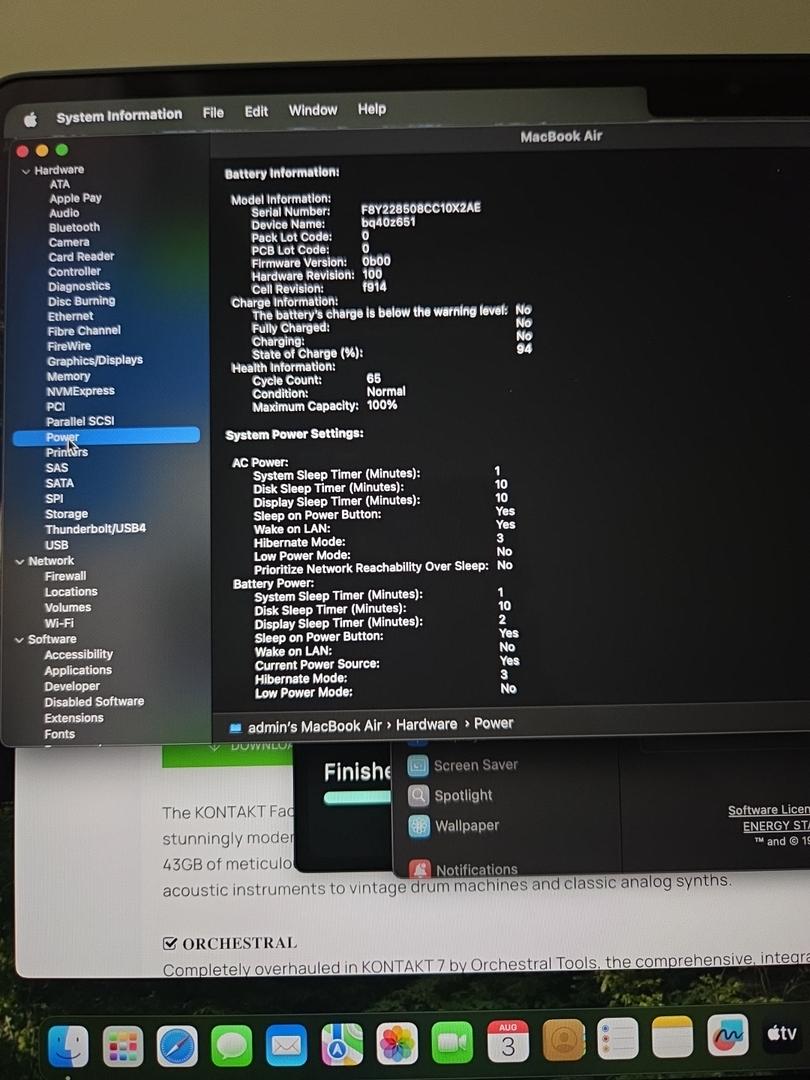
Task: Show Storage information
Action: 67,515
